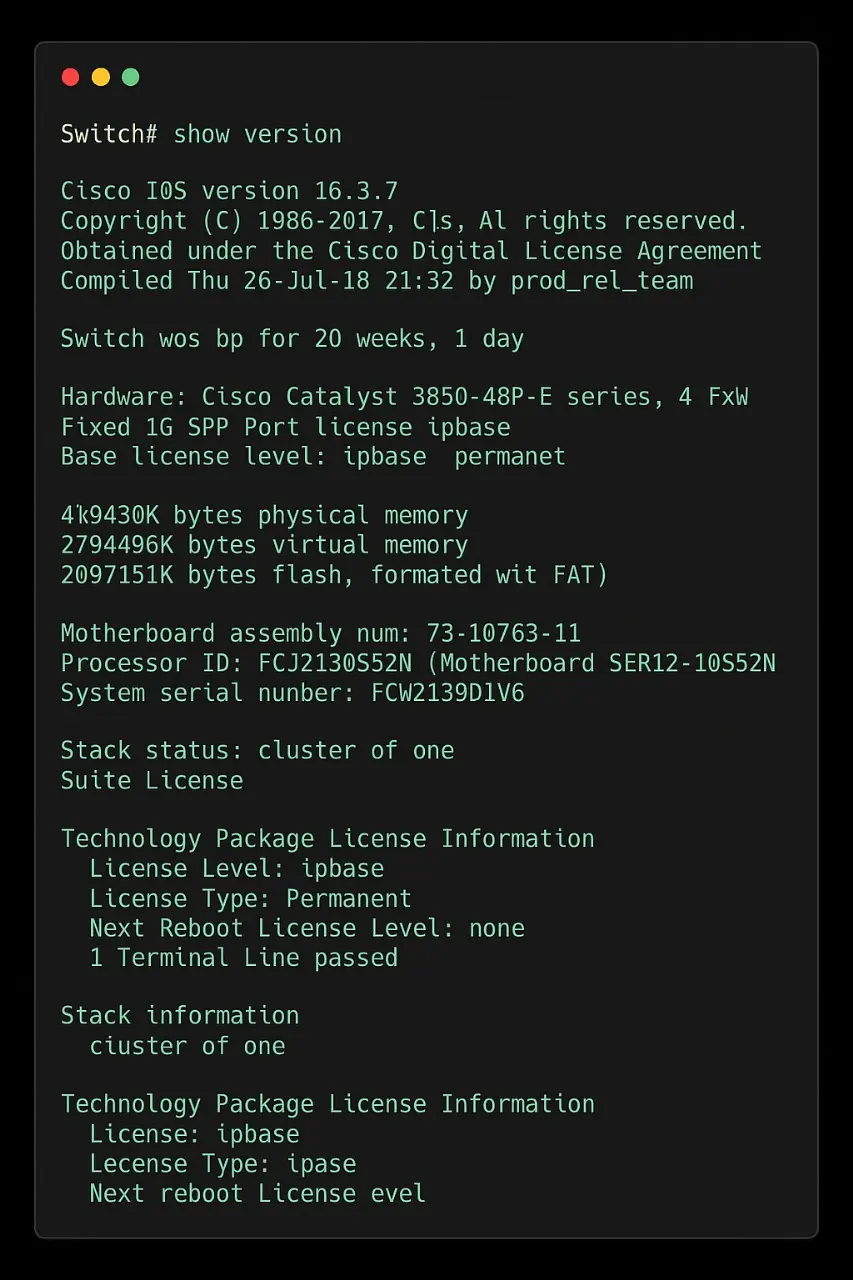Click 'Next Reboot License Level: none' line
853x1280 pixels.
[x=307, y=928]
